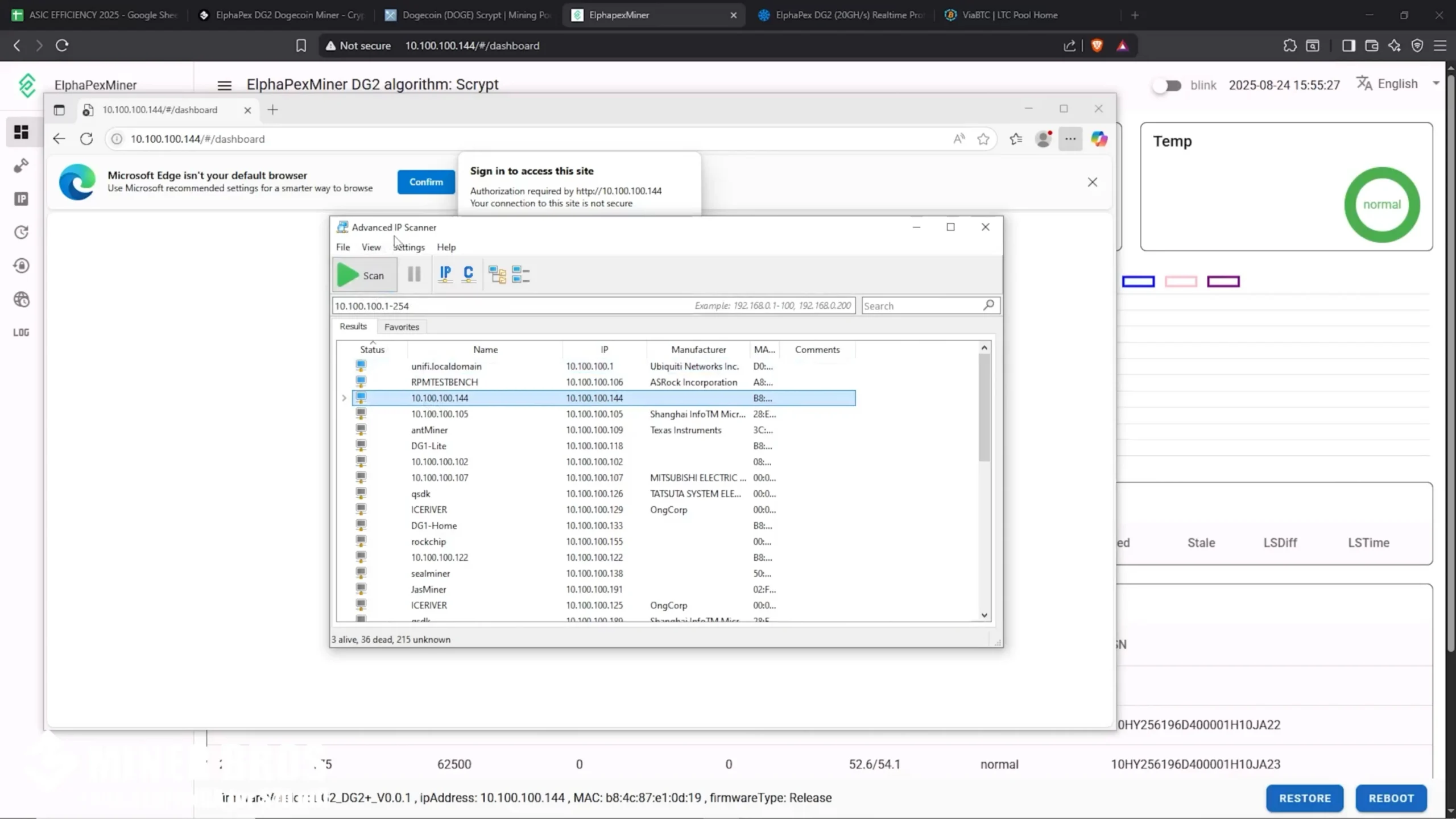Select the mining shovel icon in the sidebar
The width and height of the screenshot is (1456, 819).
tap(21, 166)
